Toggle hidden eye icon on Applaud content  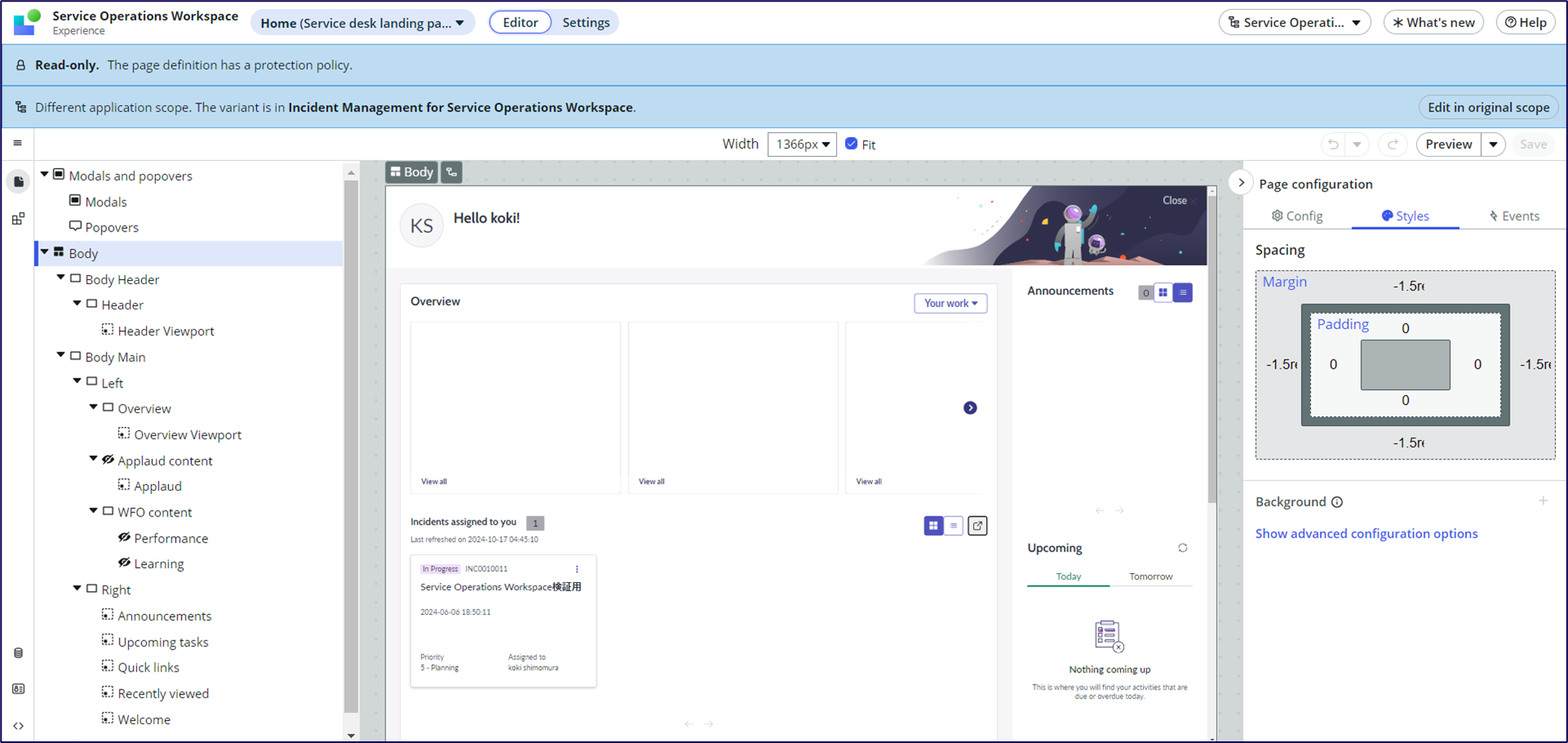(107, 461)
